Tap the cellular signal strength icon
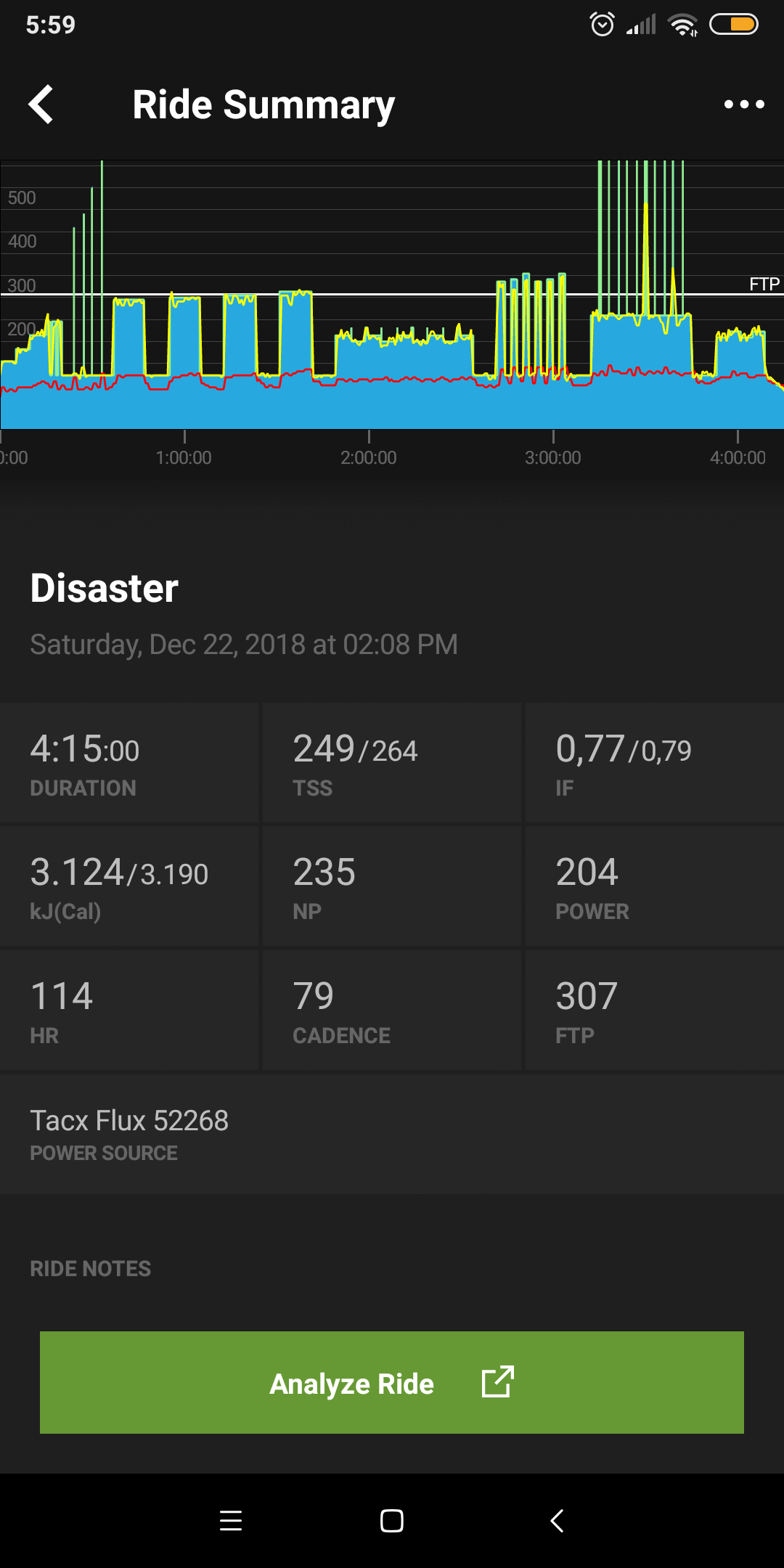Image resolution: width=784 pixels, height=1568 pixels. tap(642, 25)
